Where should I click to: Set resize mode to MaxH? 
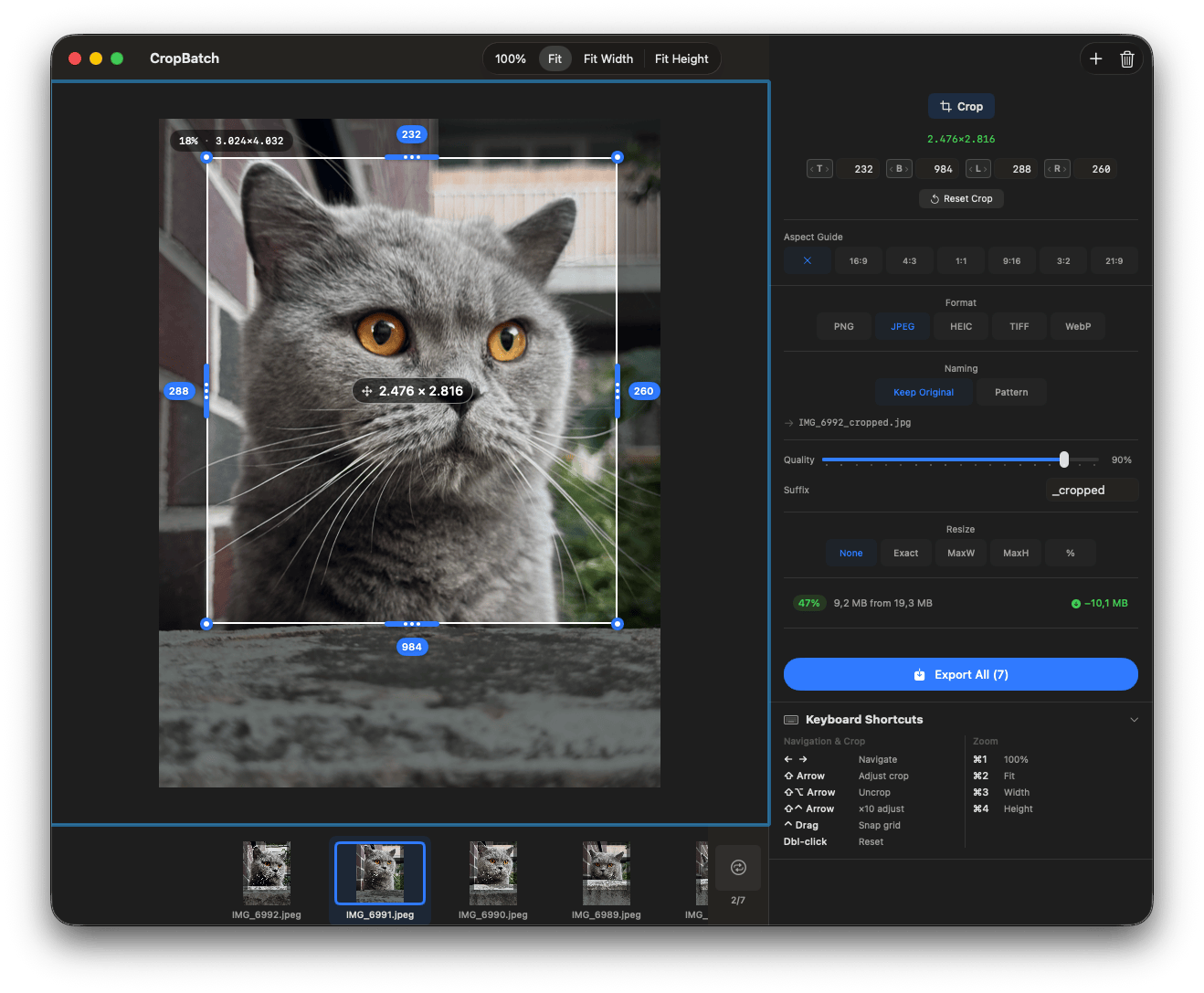(x=1016, y=553)
